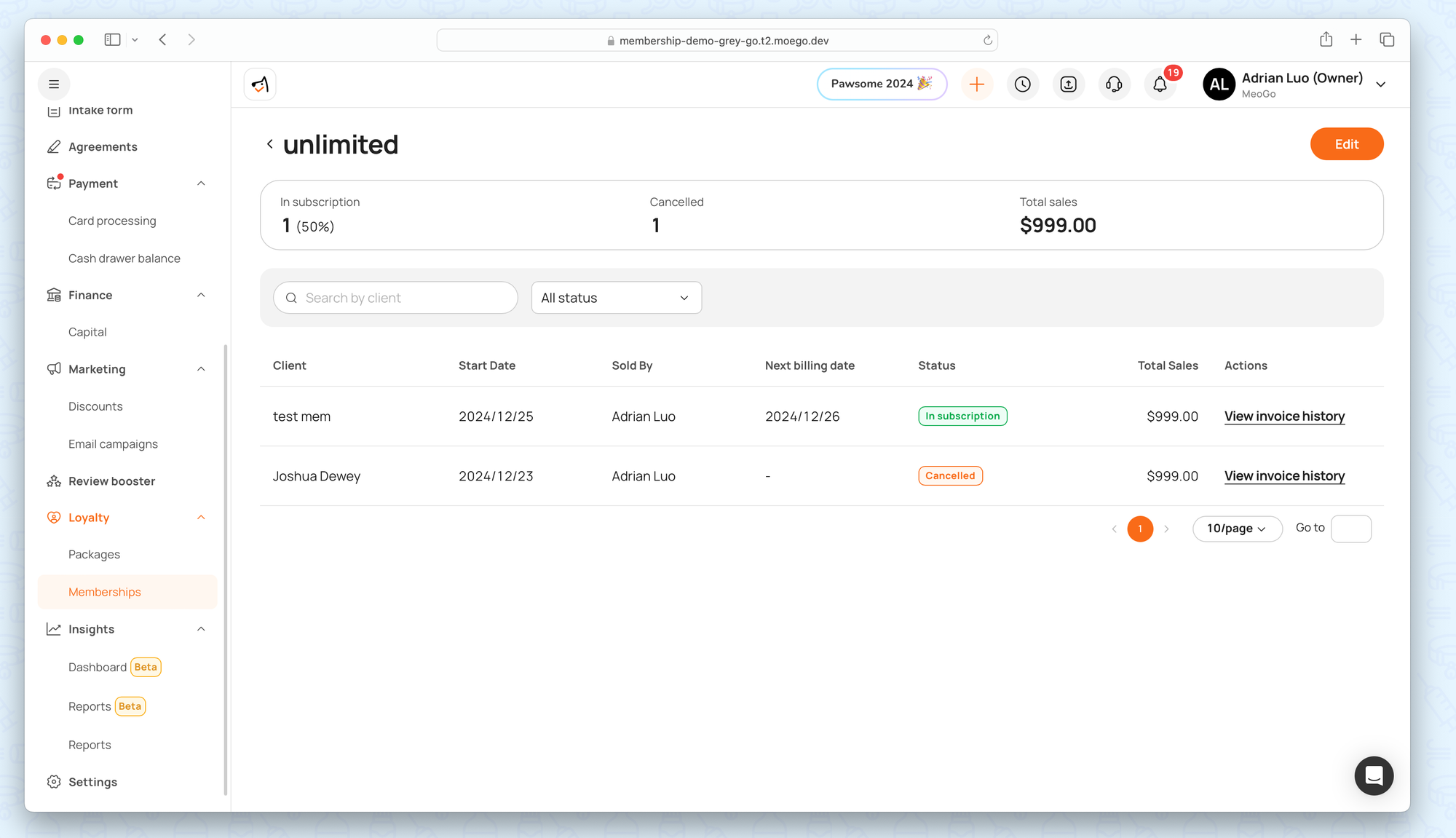This screenshot has width=1456, height=838.
Task: Click the orange plus quick-add icon
Action: [x=976, y=84]
